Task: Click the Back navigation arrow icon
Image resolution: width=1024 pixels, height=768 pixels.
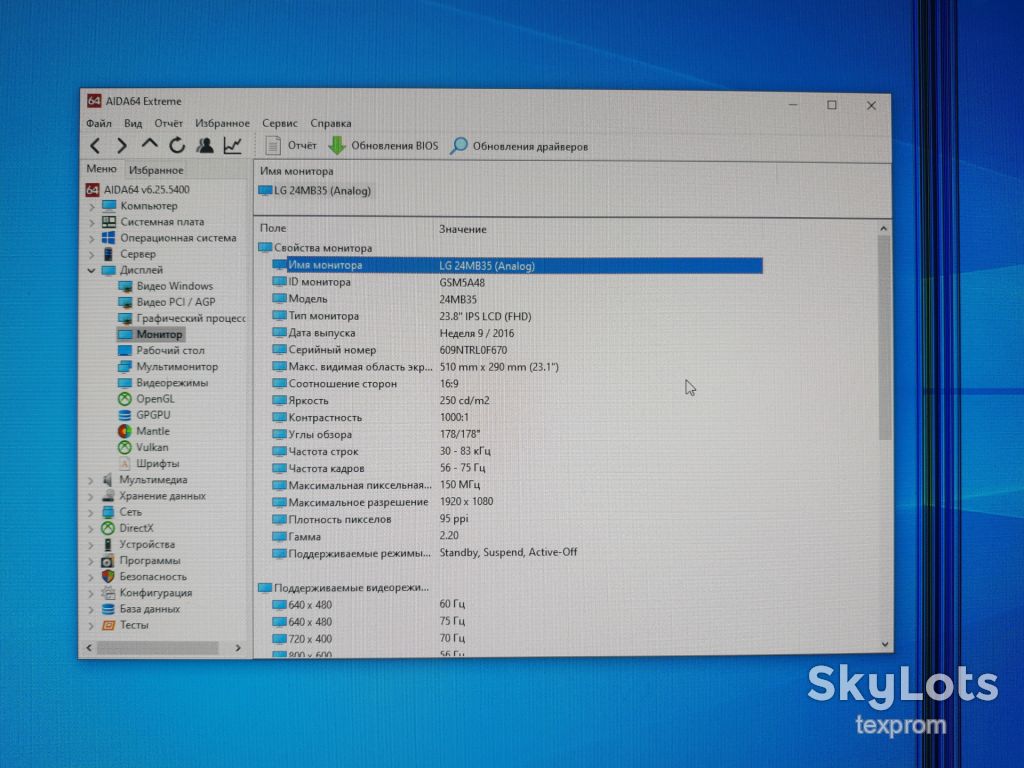Action: tap(96, 146)
